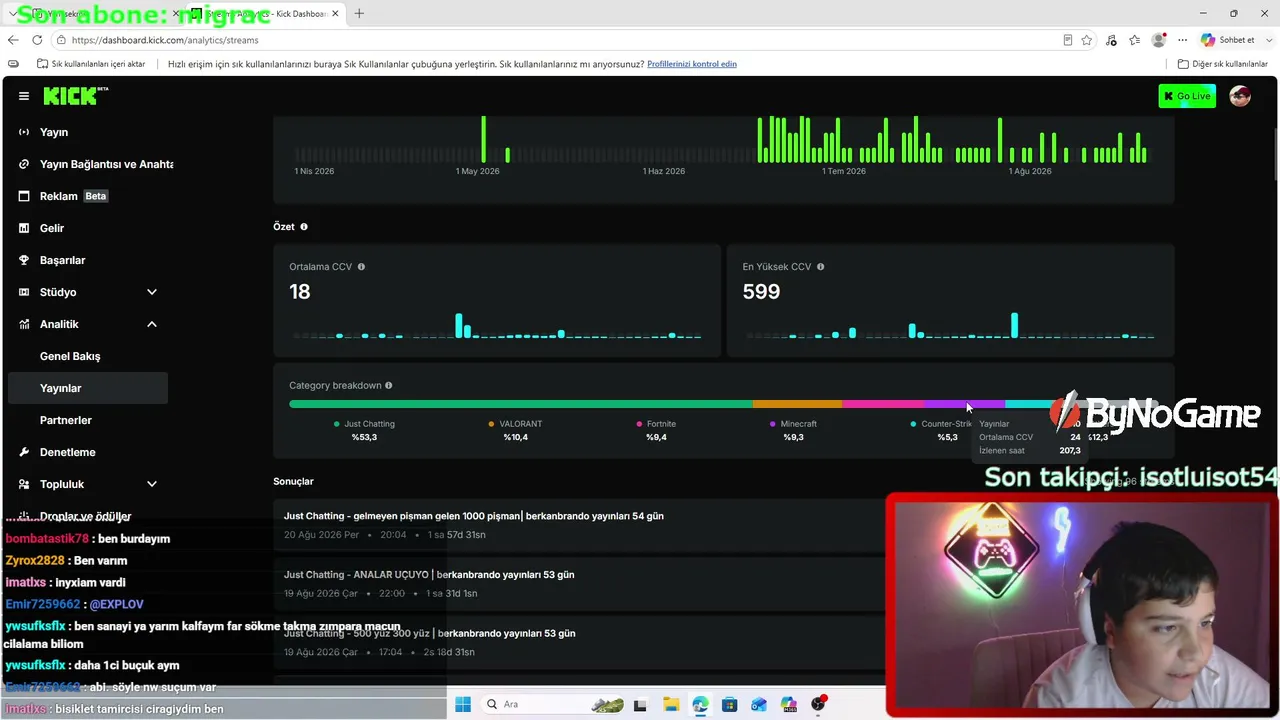The image size is (1280, 720).
Task: Click the Fortnite legend label
Action: pyautogui.click(x=661, y=424)
